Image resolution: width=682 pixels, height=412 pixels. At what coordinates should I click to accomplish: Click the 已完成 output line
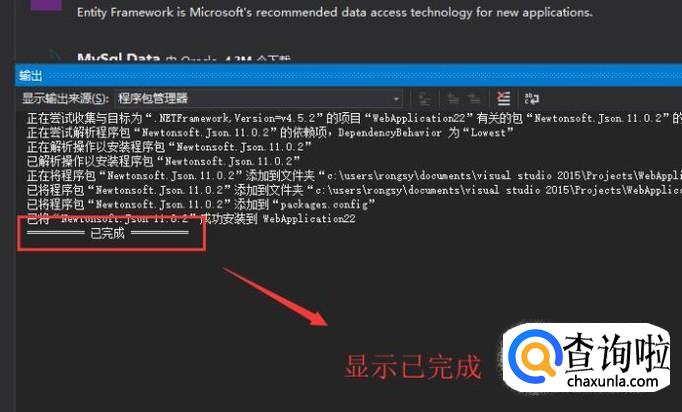pos(108,233)
